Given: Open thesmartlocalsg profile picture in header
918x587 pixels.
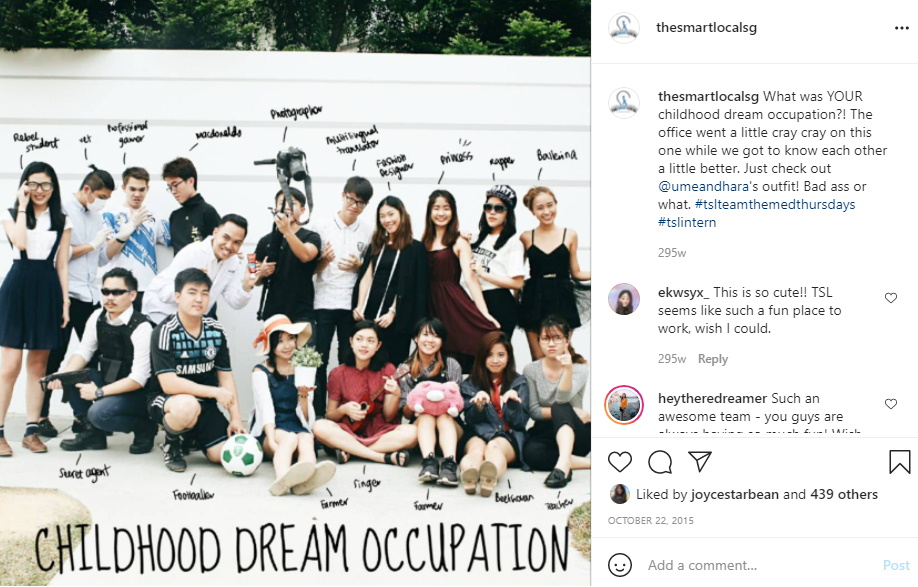Looking at the screenshot, I should pos(624,28).
